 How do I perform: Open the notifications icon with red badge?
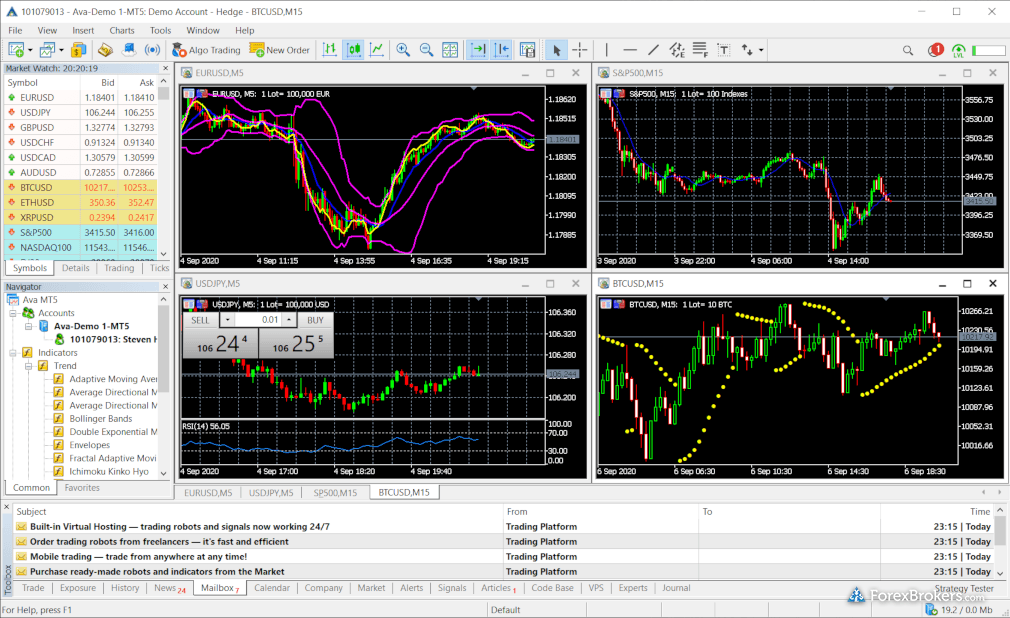point(935,50)
